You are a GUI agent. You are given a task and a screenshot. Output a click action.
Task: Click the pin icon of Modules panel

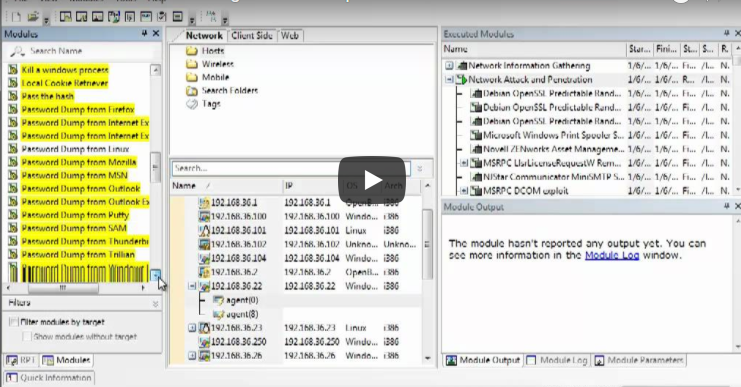pyautogui.click(x=144, y=34)
